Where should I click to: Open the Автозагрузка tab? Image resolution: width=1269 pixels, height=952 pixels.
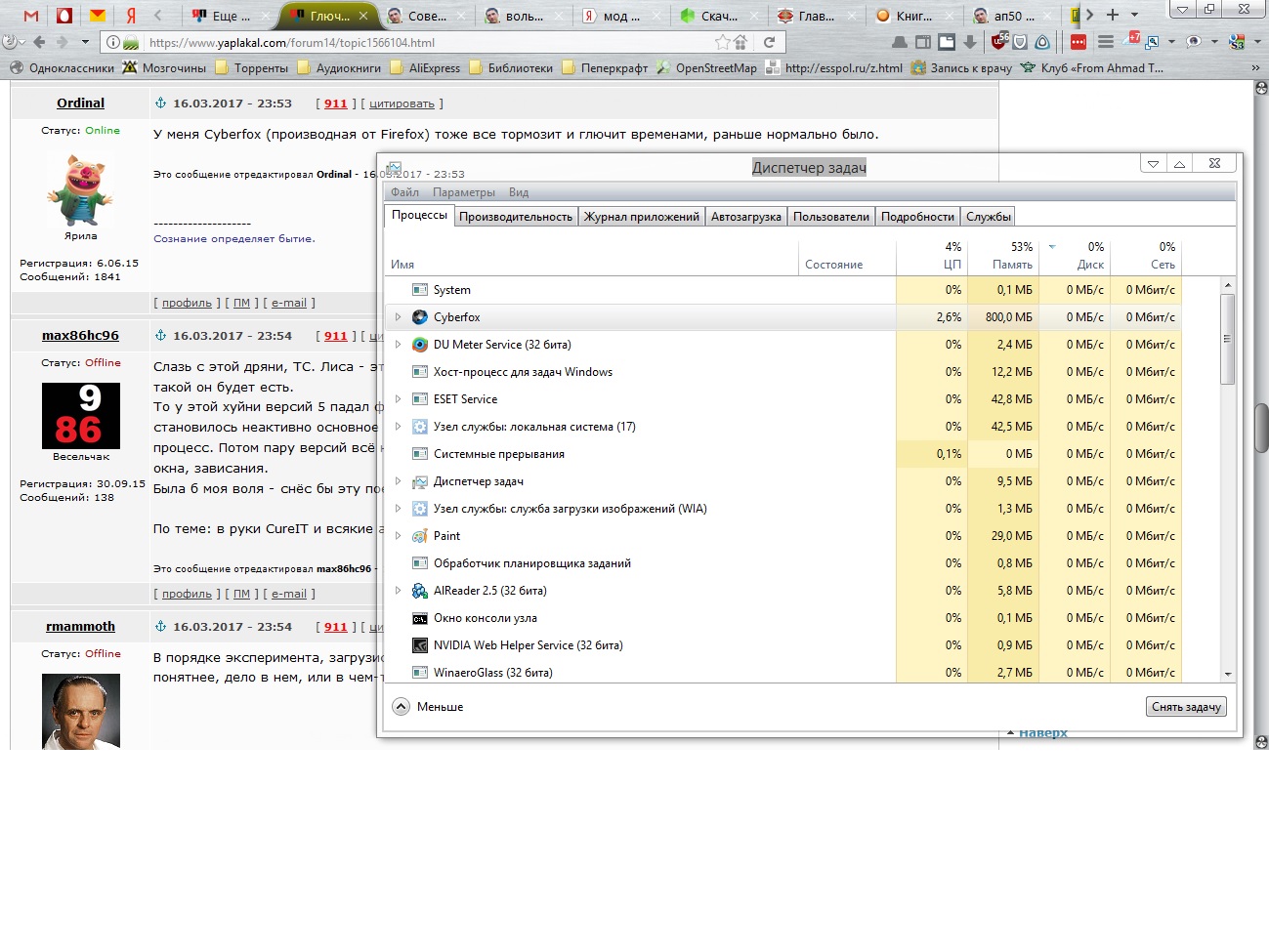pos(746,217)
